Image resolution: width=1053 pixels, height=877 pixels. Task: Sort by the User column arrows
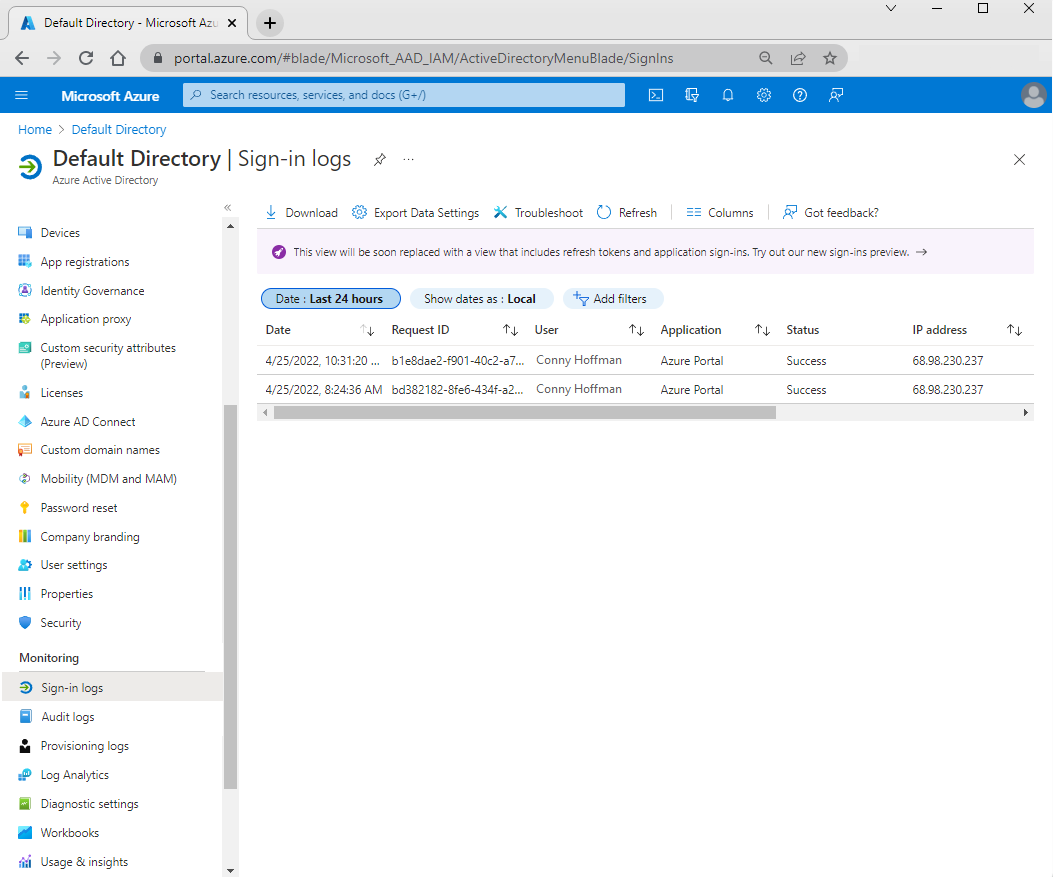tap(636, 330)
